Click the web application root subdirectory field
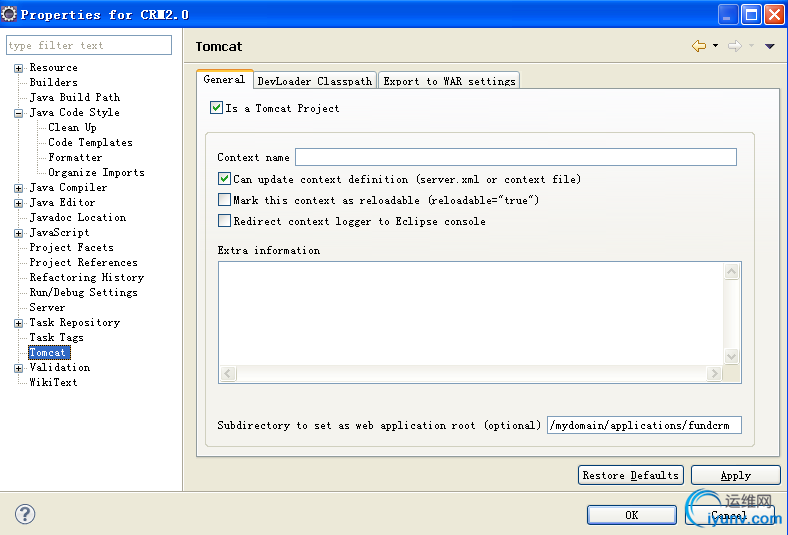 pyautogui.click(x=644, y=425)
